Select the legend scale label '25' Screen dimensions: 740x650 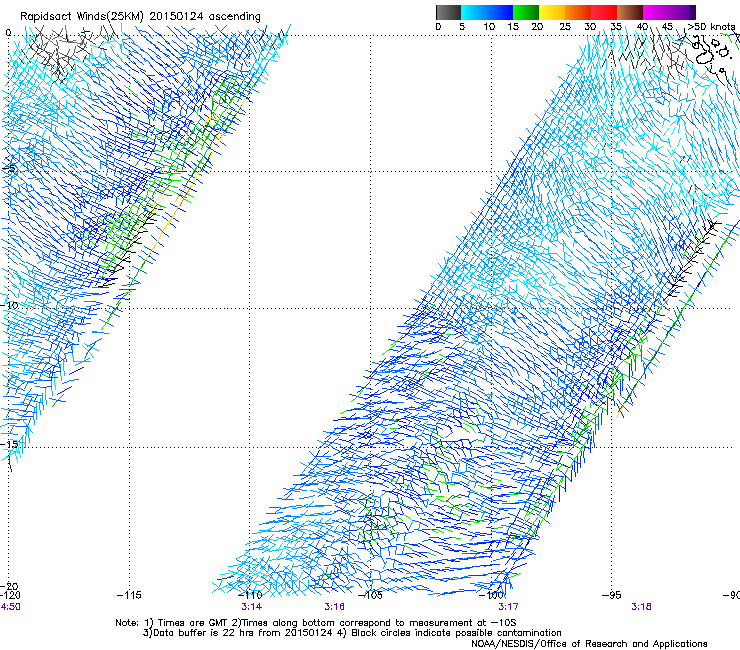pos(565,26)
